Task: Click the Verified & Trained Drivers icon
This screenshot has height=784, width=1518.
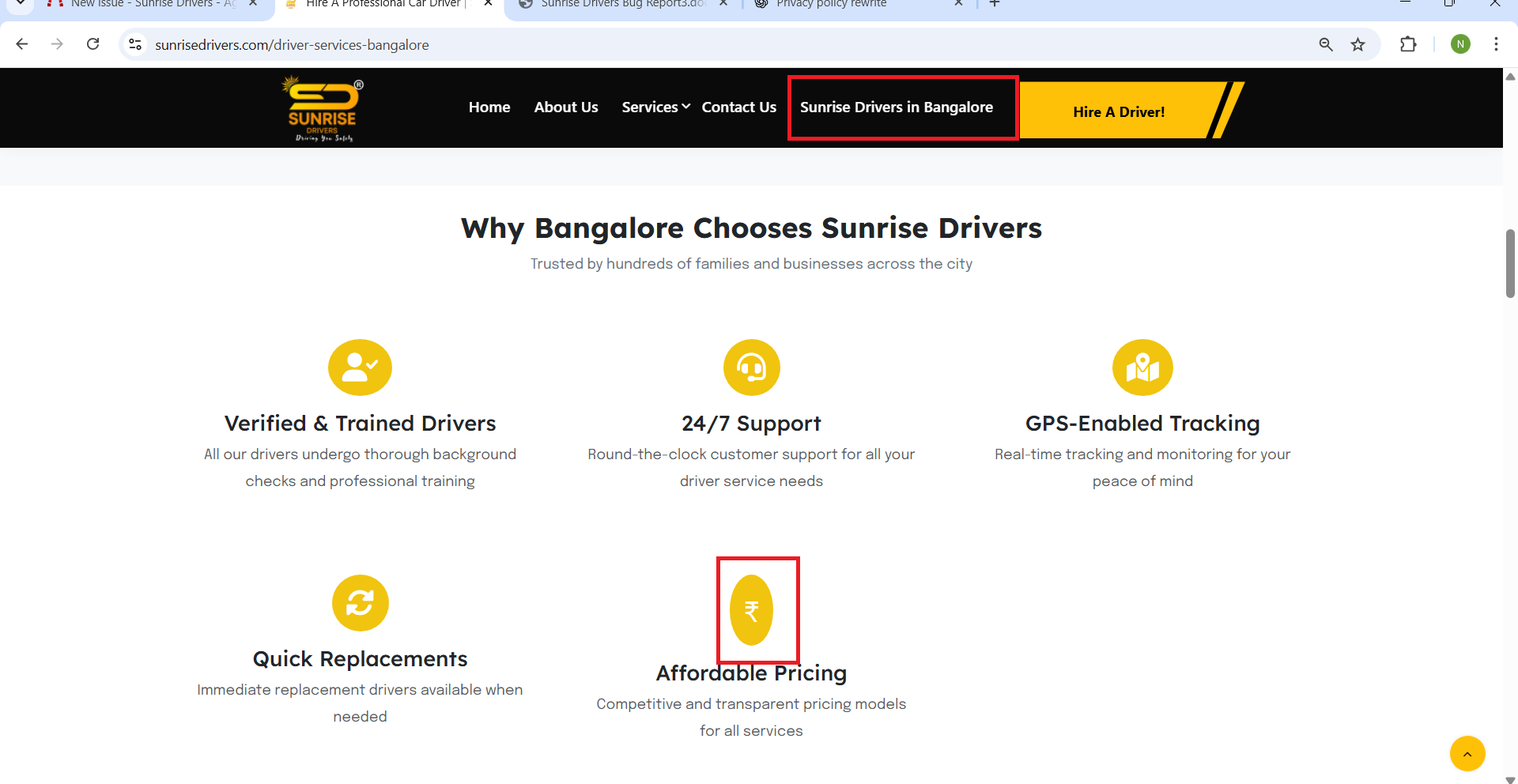Action: pyautogui.click(x=360, y=367)
